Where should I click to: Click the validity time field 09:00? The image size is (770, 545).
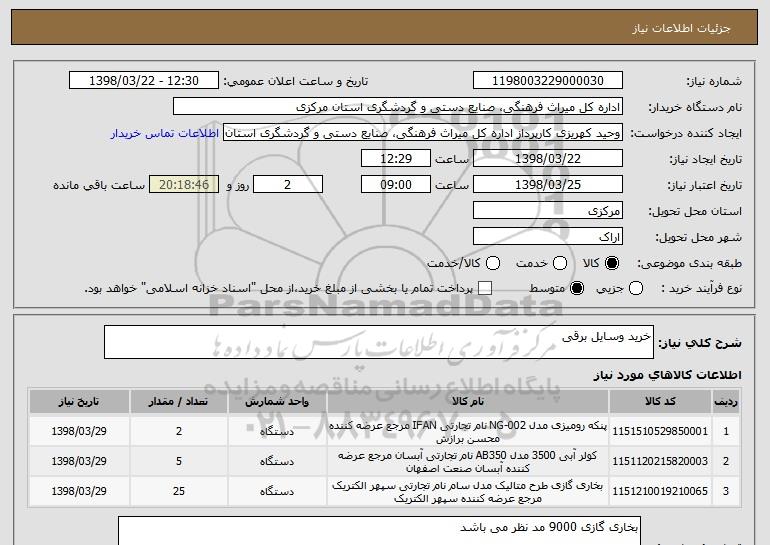[x=396, y=185]
